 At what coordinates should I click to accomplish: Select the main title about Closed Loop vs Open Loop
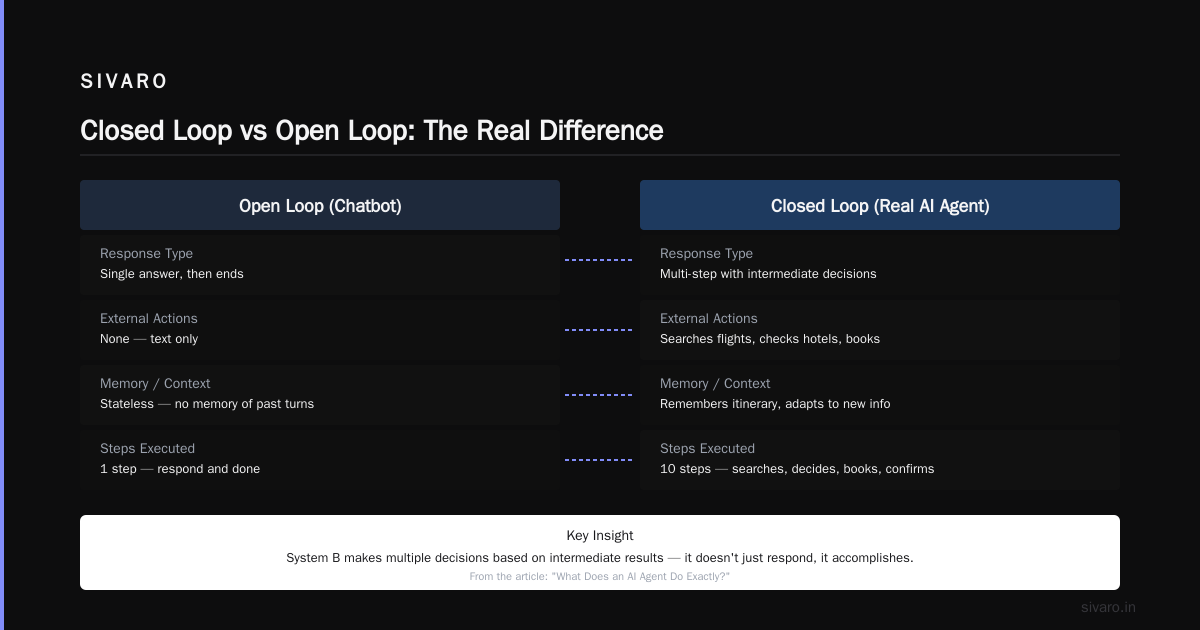pyautogui.click(x=372, y=131)
